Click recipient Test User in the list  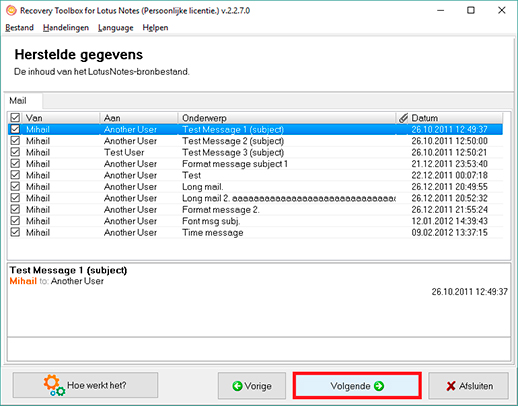pos(124,152)
